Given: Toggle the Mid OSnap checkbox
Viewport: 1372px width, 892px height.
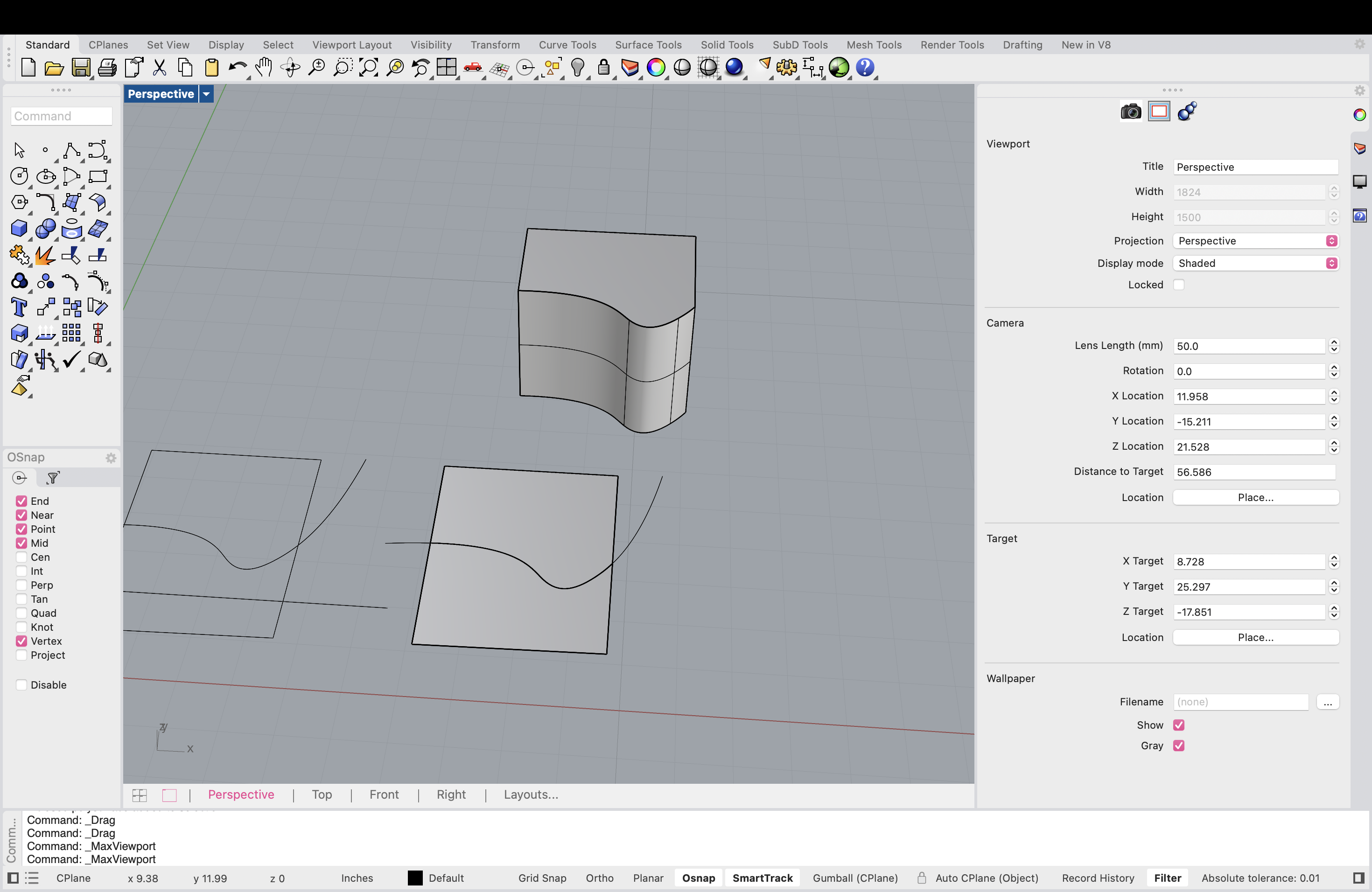Looking at the screenshot, I should click(x=22, y=542).
